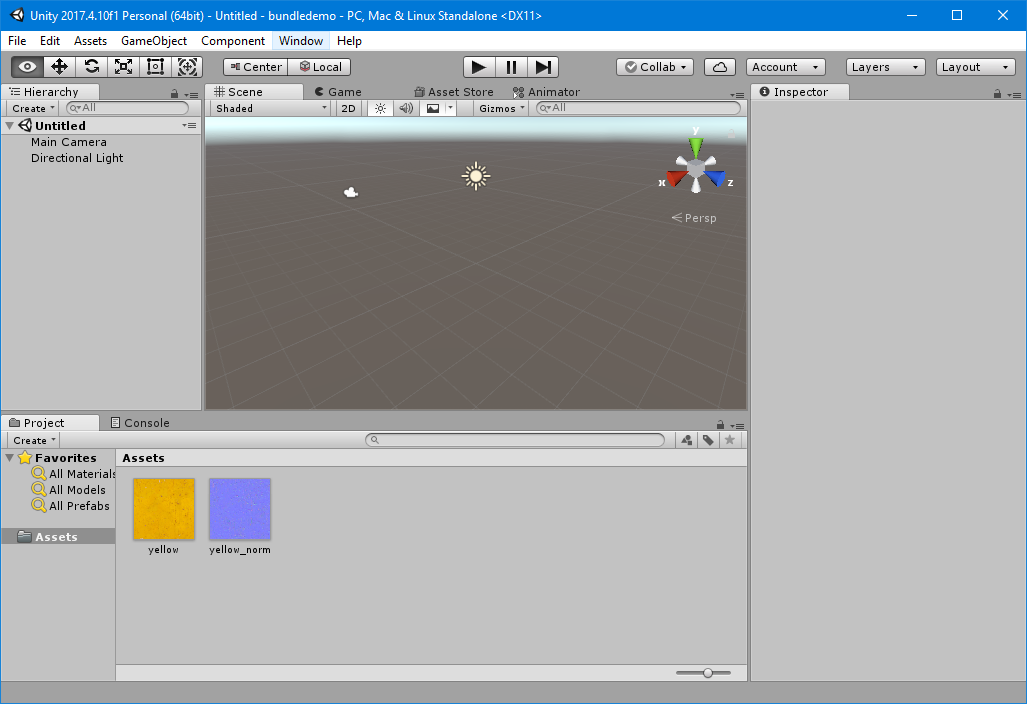This screenshot has height=704, width=1027.
Task: Select the yellow texture thumbnail
Action: (164, 509)
